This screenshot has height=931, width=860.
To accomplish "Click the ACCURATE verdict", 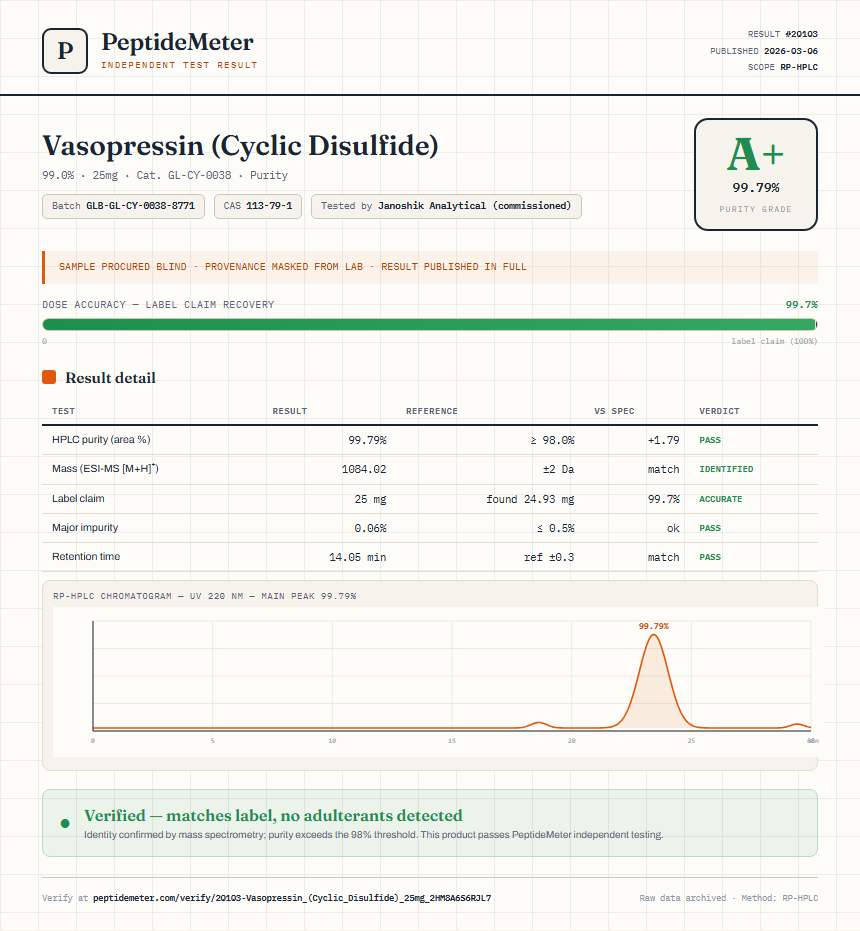I will click(720, 499).
